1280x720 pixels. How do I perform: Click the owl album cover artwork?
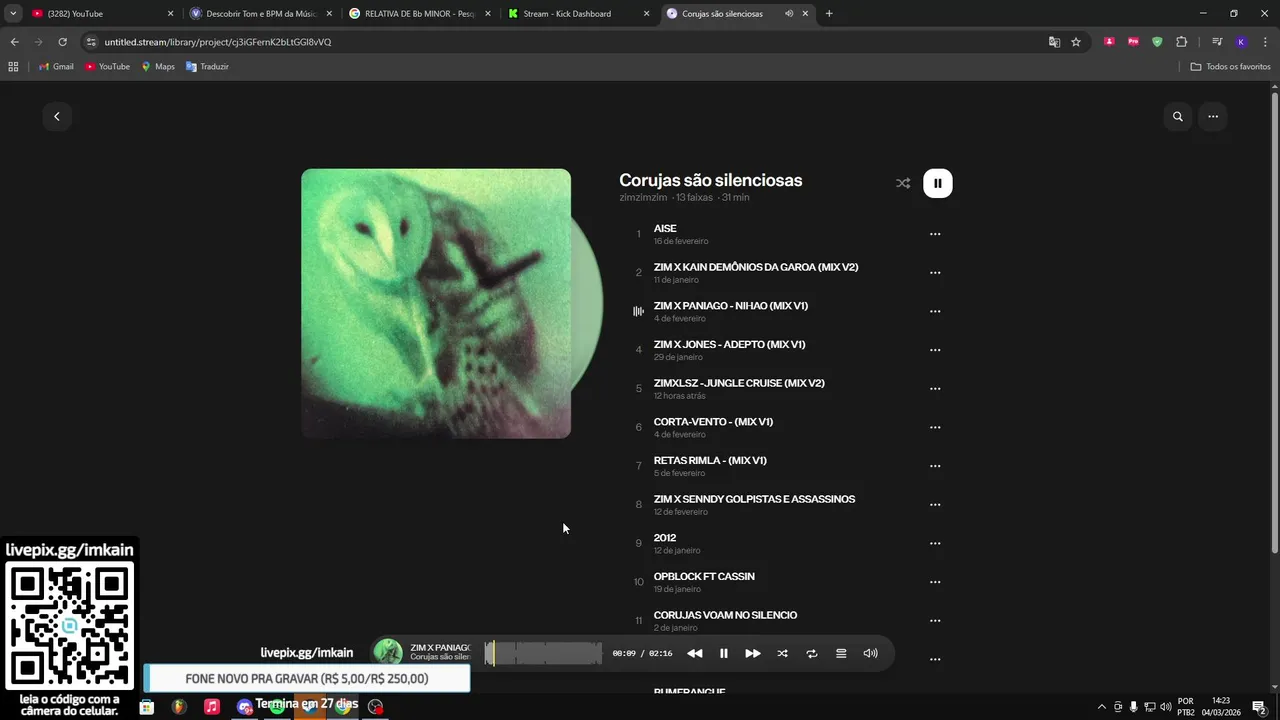(x=436, y=304)
